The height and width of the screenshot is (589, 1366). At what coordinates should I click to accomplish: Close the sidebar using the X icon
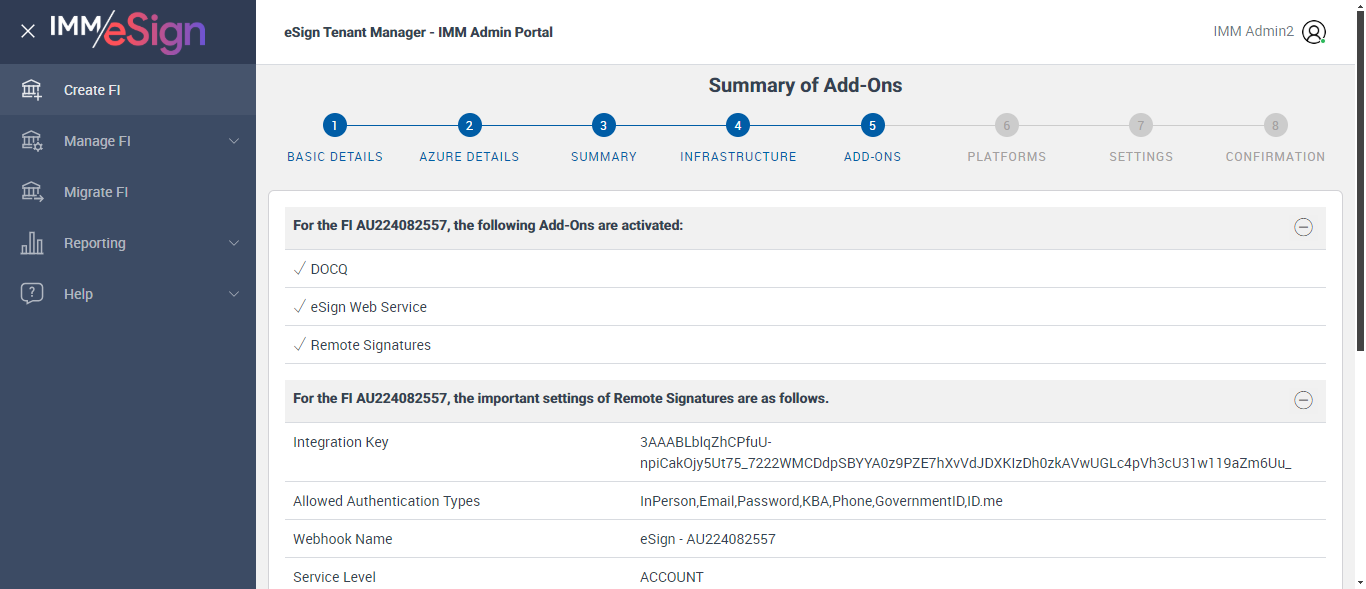[x=28, y=31]
